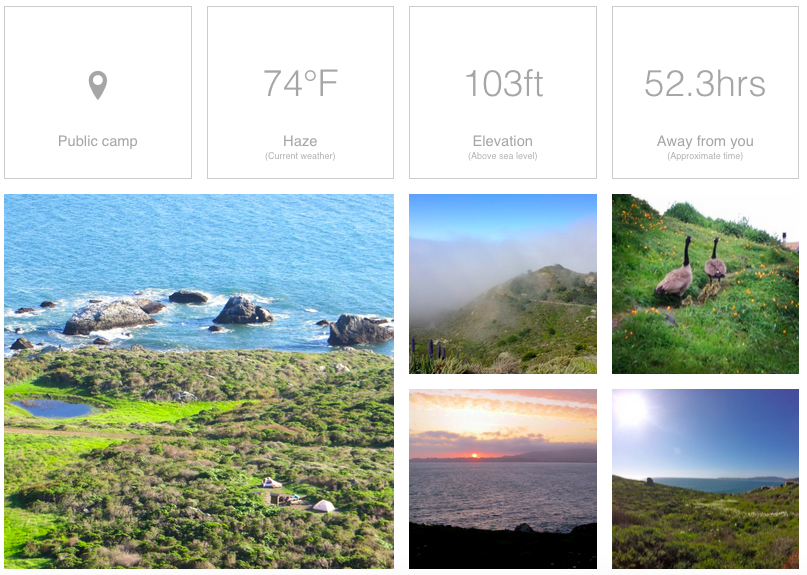
Task: Open the Public camp info card
Action: coord(98,93)
